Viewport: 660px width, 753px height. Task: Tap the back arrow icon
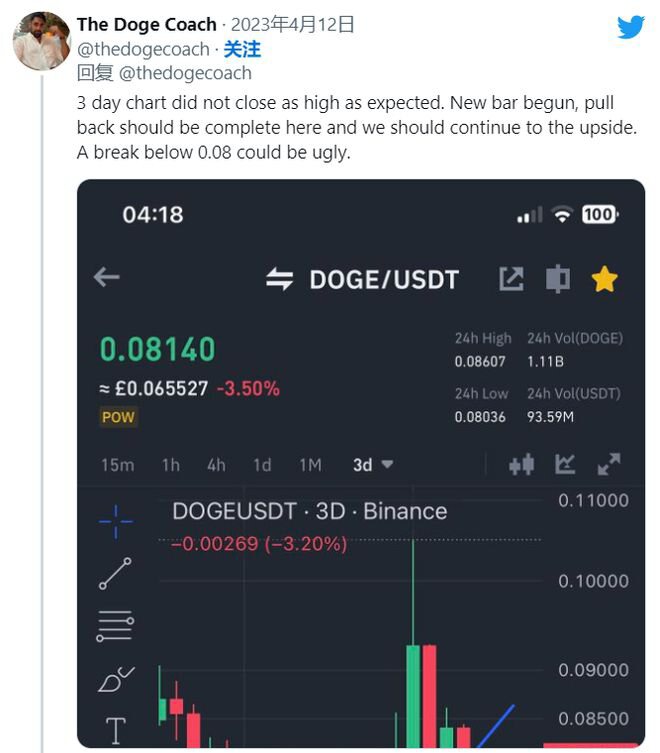tap(107, 278)
